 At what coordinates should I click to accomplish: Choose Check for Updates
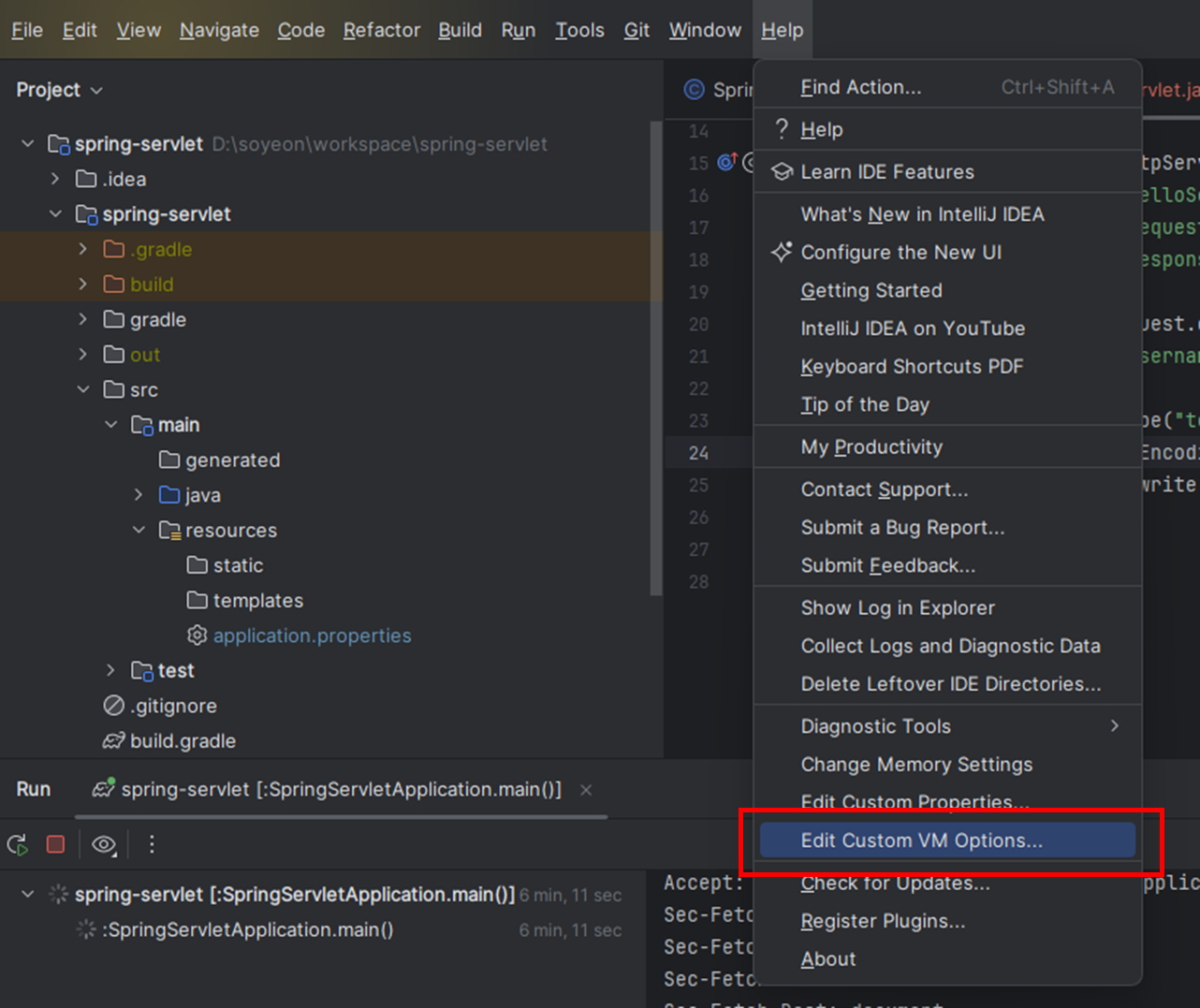click(947, 883)
